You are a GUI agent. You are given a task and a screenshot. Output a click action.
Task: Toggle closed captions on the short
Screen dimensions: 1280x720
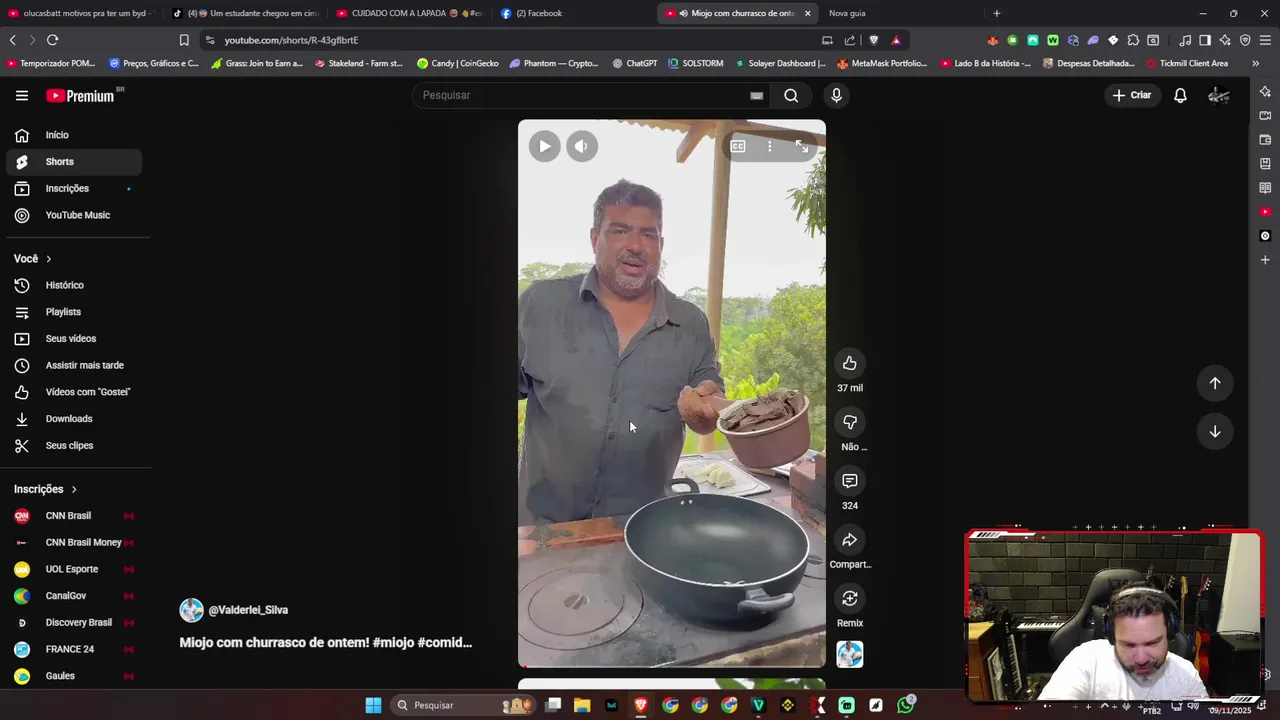tap(738, 146)
